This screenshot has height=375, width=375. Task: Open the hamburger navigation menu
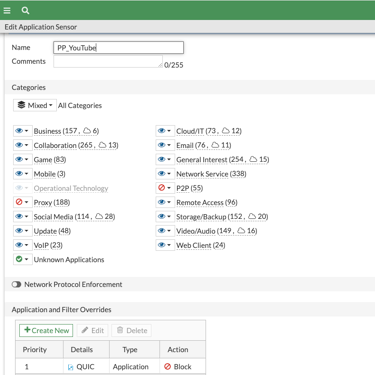(7, 10)
